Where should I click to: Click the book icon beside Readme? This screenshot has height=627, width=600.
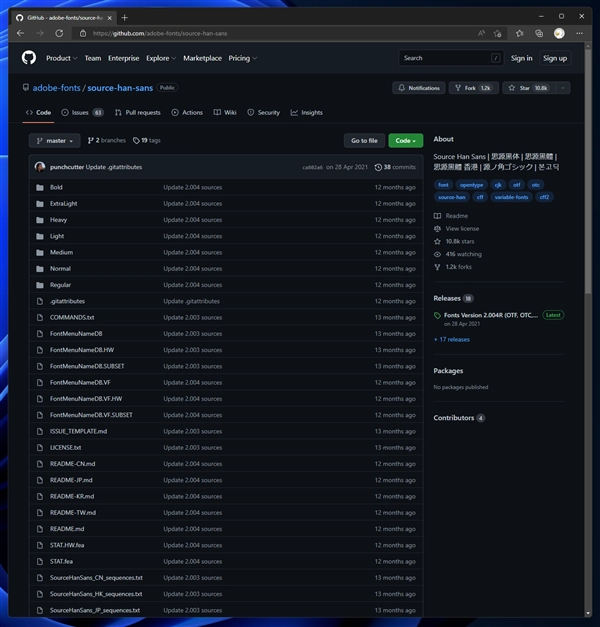coord(438,216)
